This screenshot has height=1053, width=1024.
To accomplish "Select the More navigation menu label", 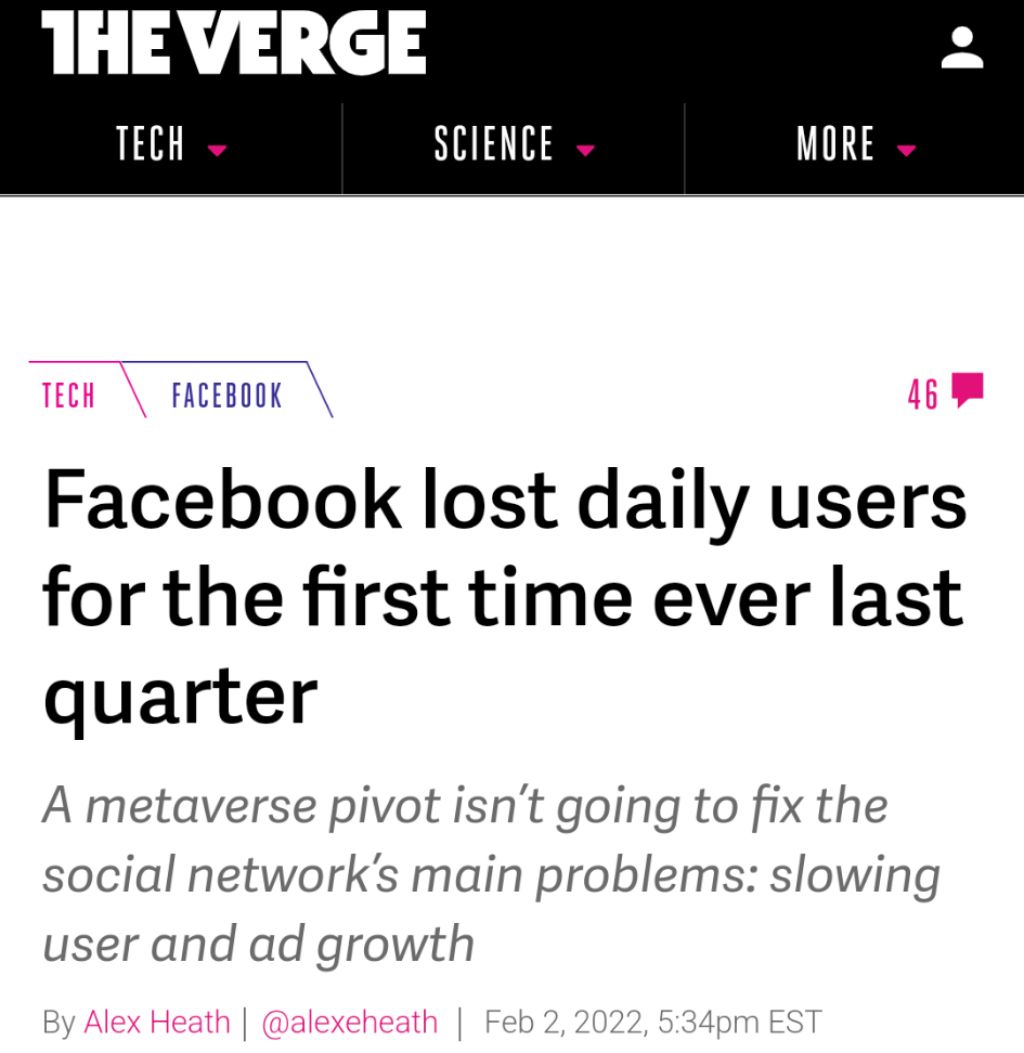I will tap(836, 144).
